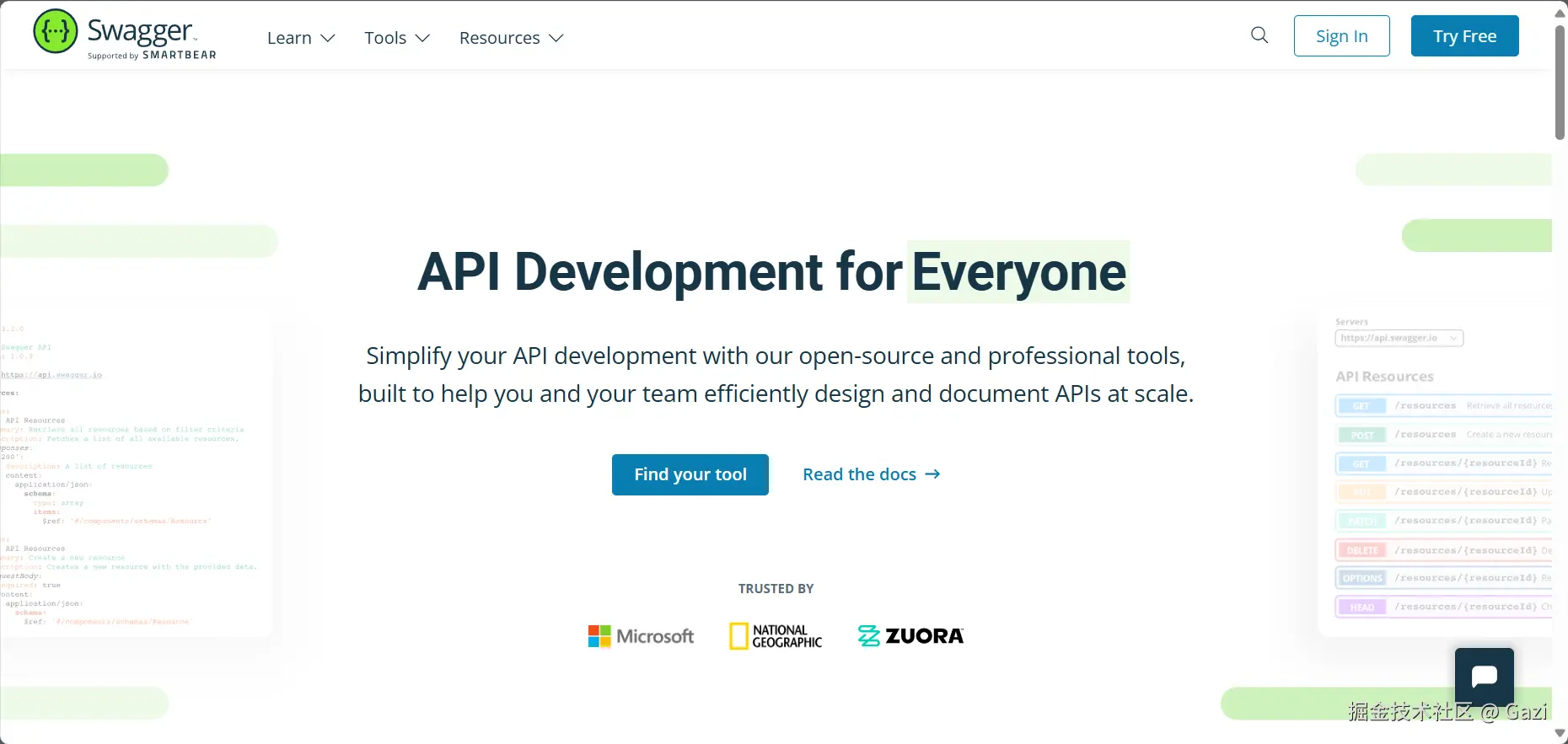Click the National Geographic logo
1568x744 pixels.
pyautogui.click(x=776, y=636)
